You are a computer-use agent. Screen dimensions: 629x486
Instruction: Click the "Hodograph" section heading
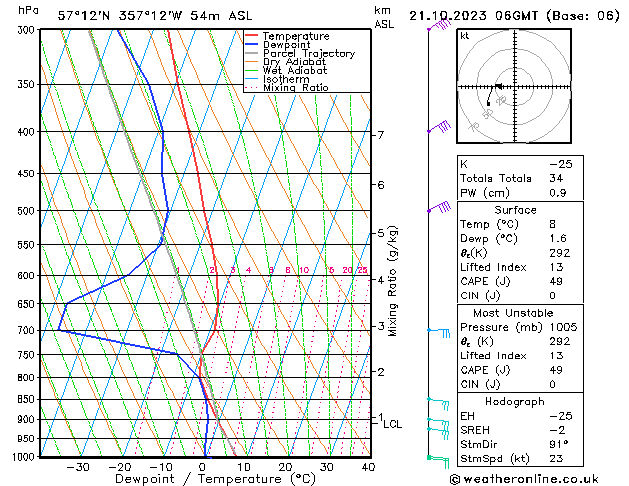[515, 402]
